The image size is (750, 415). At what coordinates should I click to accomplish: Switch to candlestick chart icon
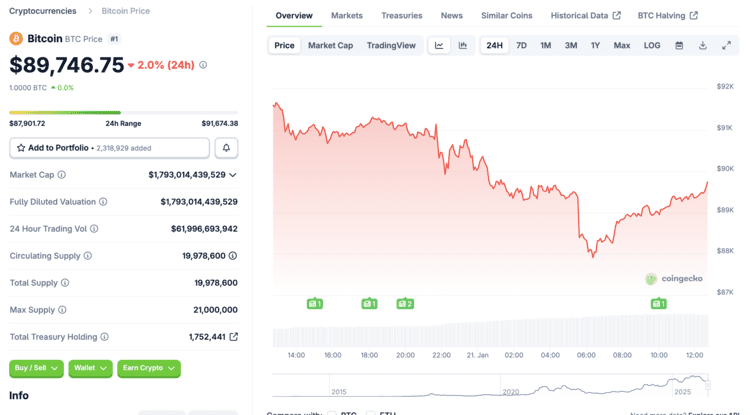[x=463, y=46]
